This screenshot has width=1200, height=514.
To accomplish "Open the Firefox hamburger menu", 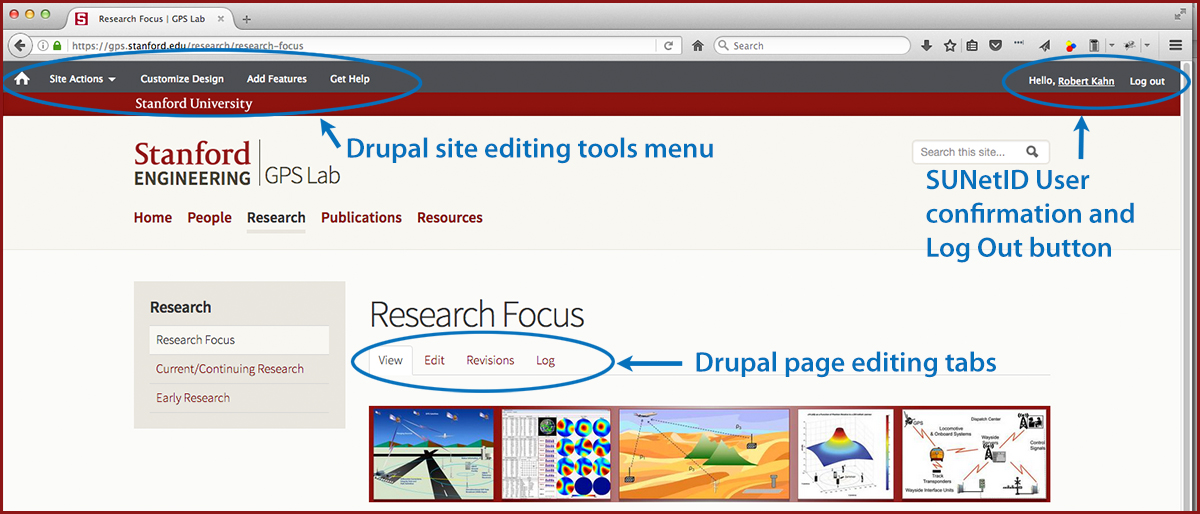I will [1176, 45].
